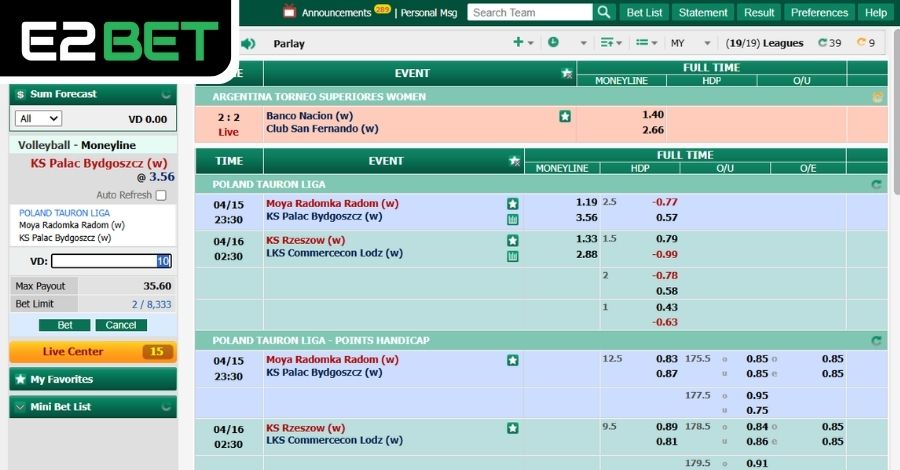Click the E2BET logo
900x470 pixels.
pos(119,41)
